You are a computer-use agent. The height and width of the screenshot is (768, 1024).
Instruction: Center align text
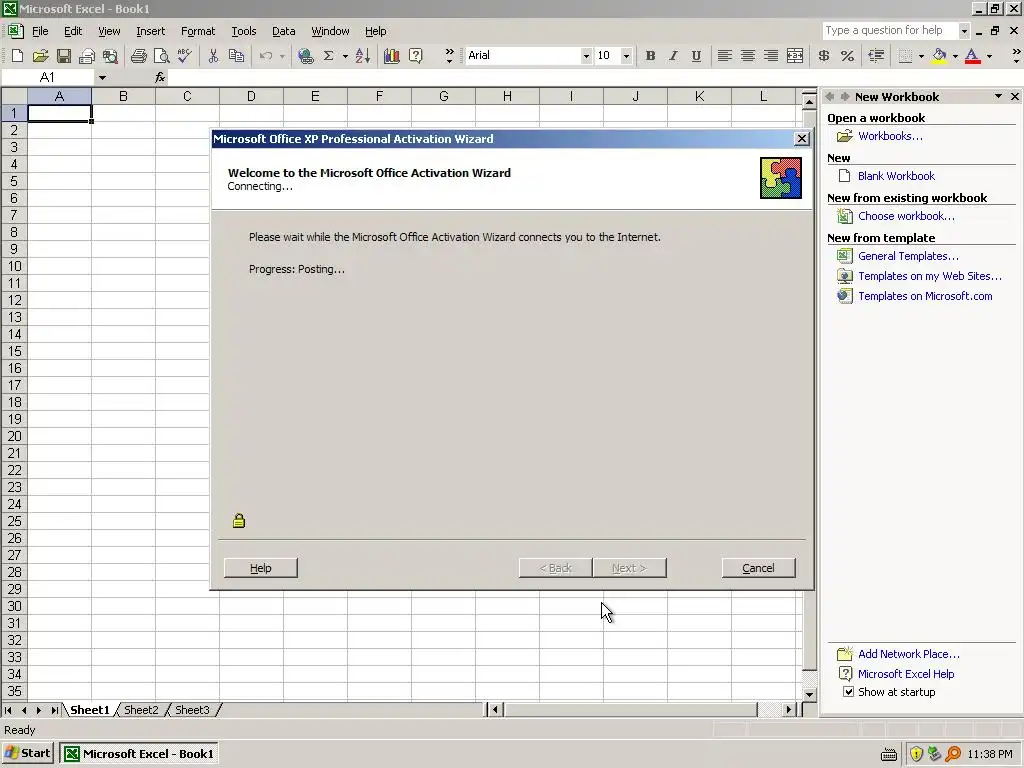(748, 56)
